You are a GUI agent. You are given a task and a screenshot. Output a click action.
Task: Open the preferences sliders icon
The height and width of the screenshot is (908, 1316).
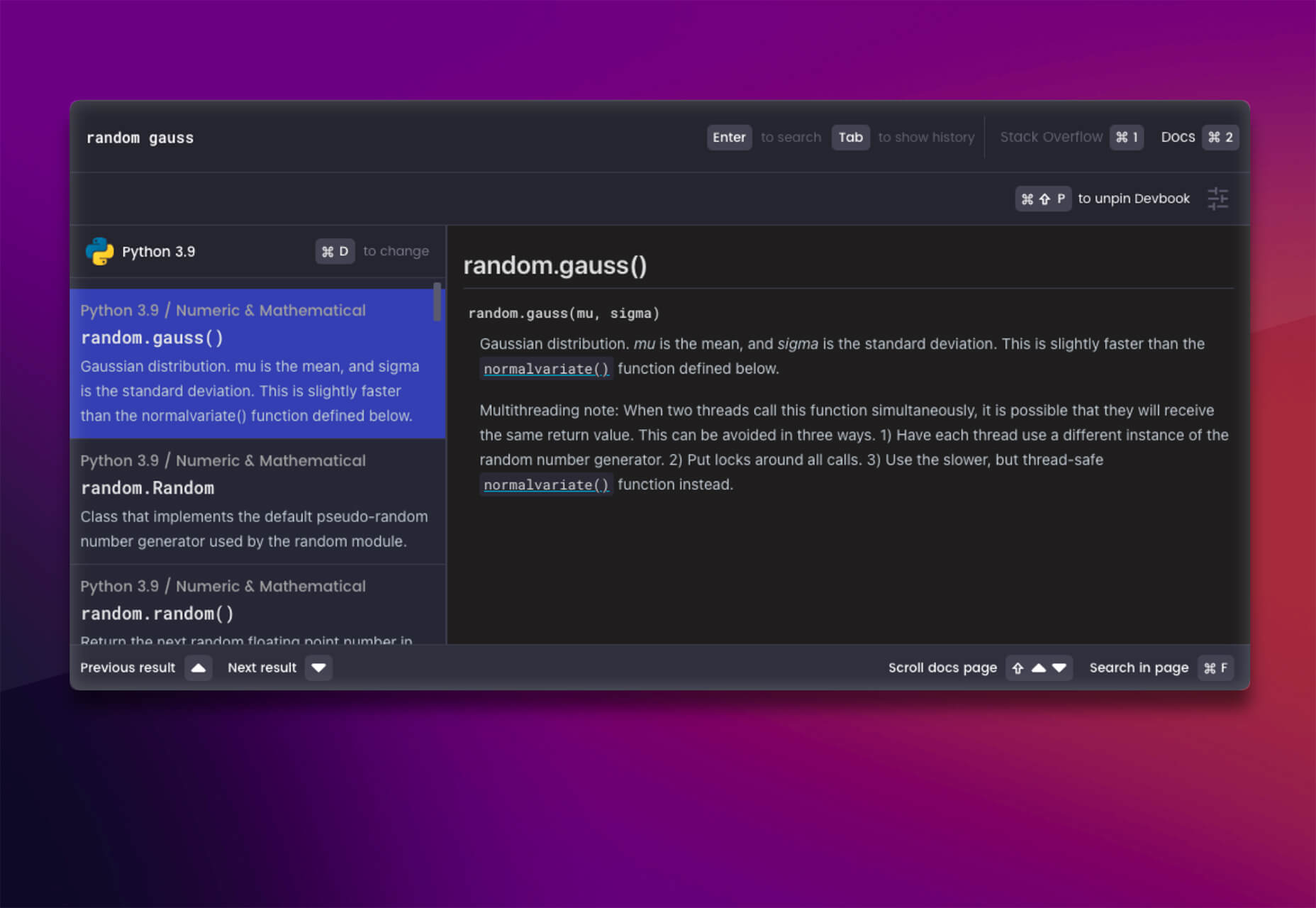point(1217,199)
